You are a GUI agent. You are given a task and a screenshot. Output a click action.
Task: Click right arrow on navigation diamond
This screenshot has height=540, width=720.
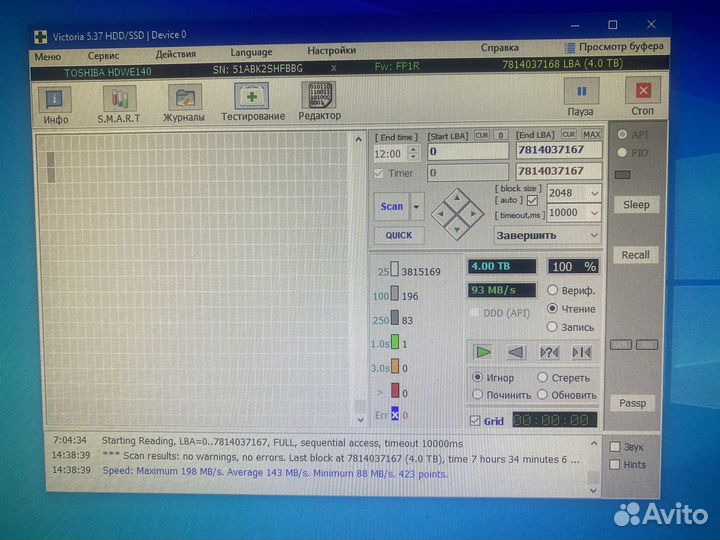point(473,214)
